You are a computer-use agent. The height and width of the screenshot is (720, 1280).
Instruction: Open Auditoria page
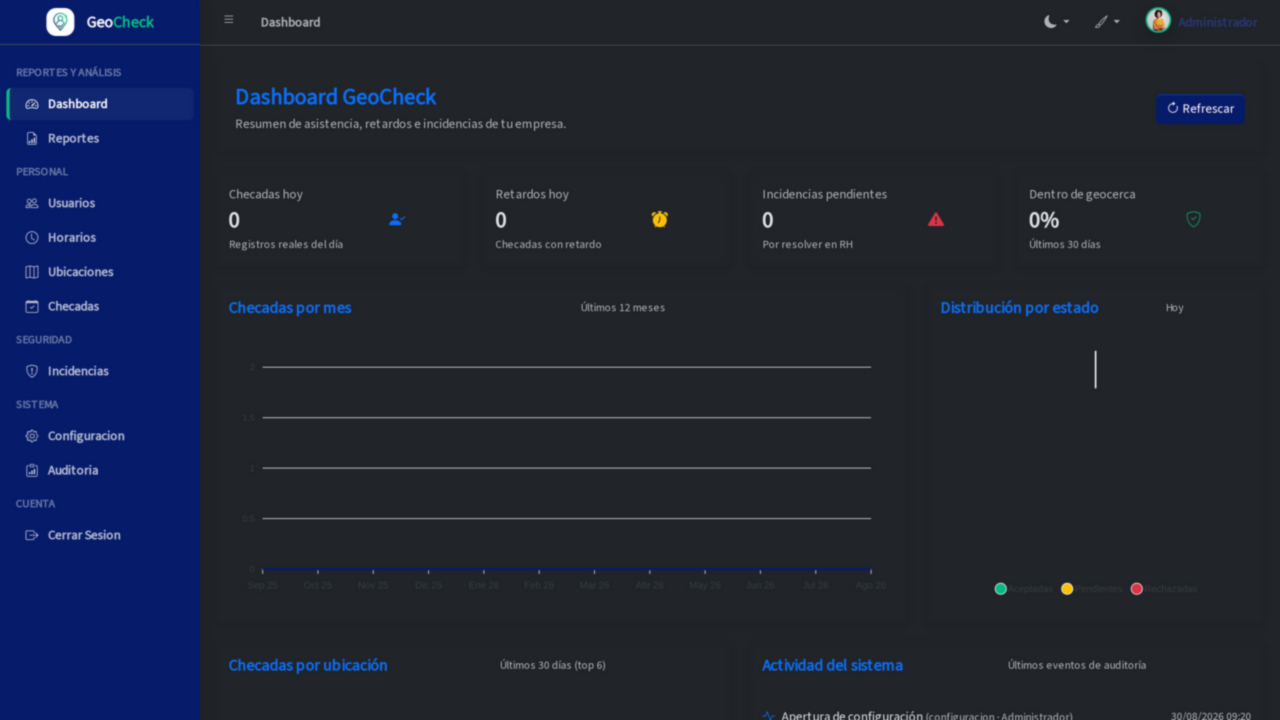tap(100, 470)
